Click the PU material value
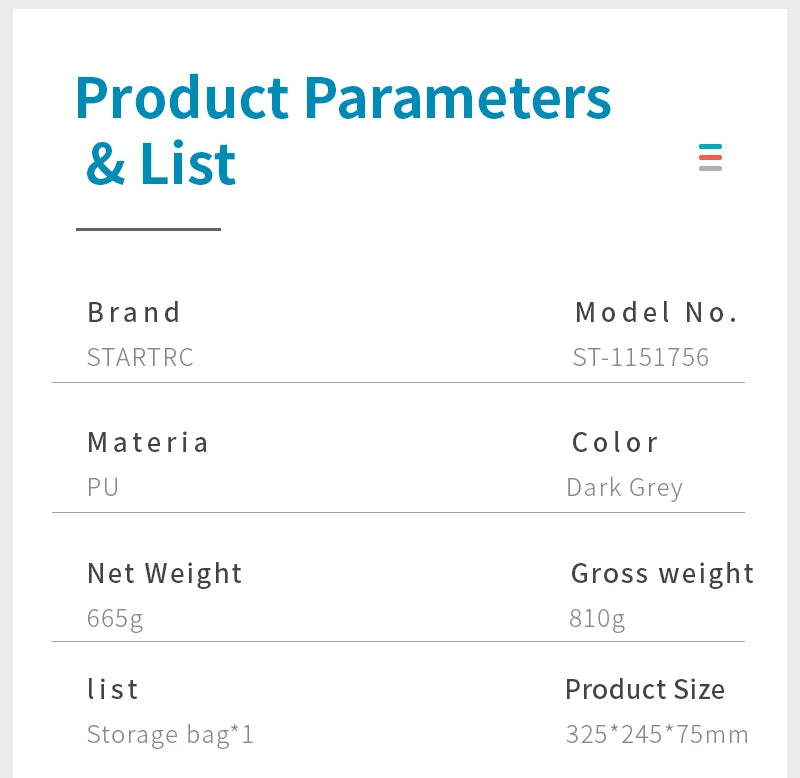 click(103, 487)
